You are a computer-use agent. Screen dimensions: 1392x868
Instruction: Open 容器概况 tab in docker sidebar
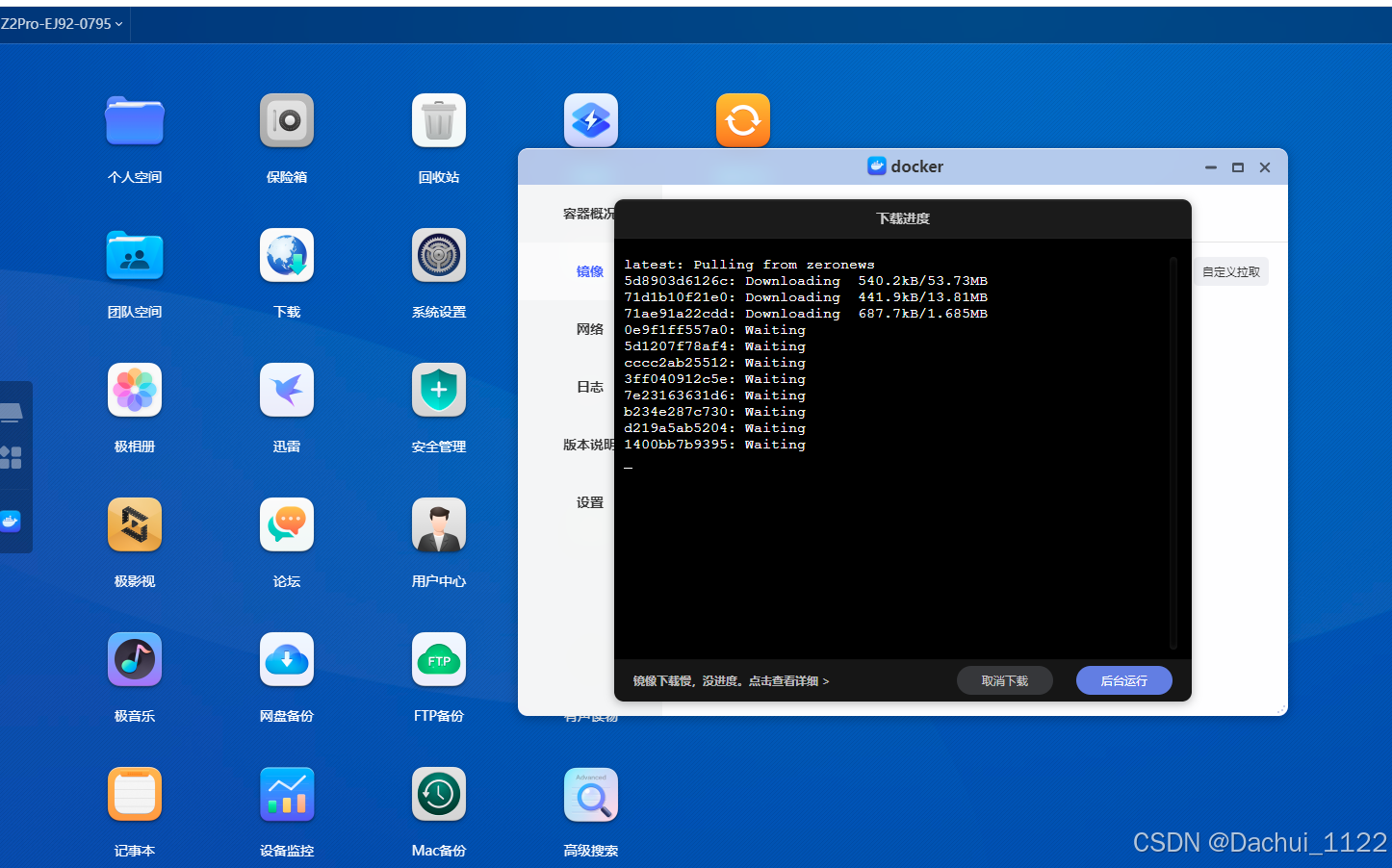pos(588,214)
